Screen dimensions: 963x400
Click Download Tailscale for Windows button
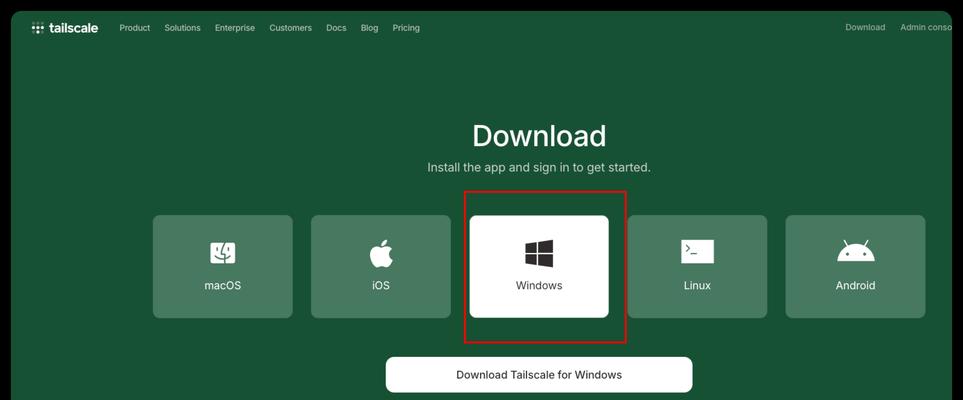click(539, 375)
